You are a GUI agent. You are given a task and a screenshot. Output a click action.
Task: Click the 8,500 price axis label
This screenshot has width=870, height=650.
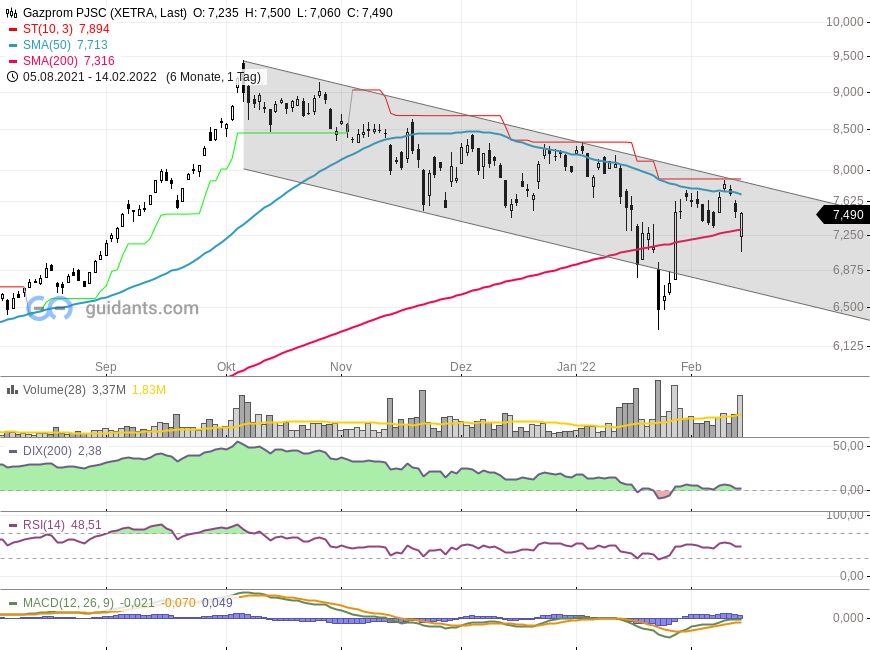pos(848,129)
